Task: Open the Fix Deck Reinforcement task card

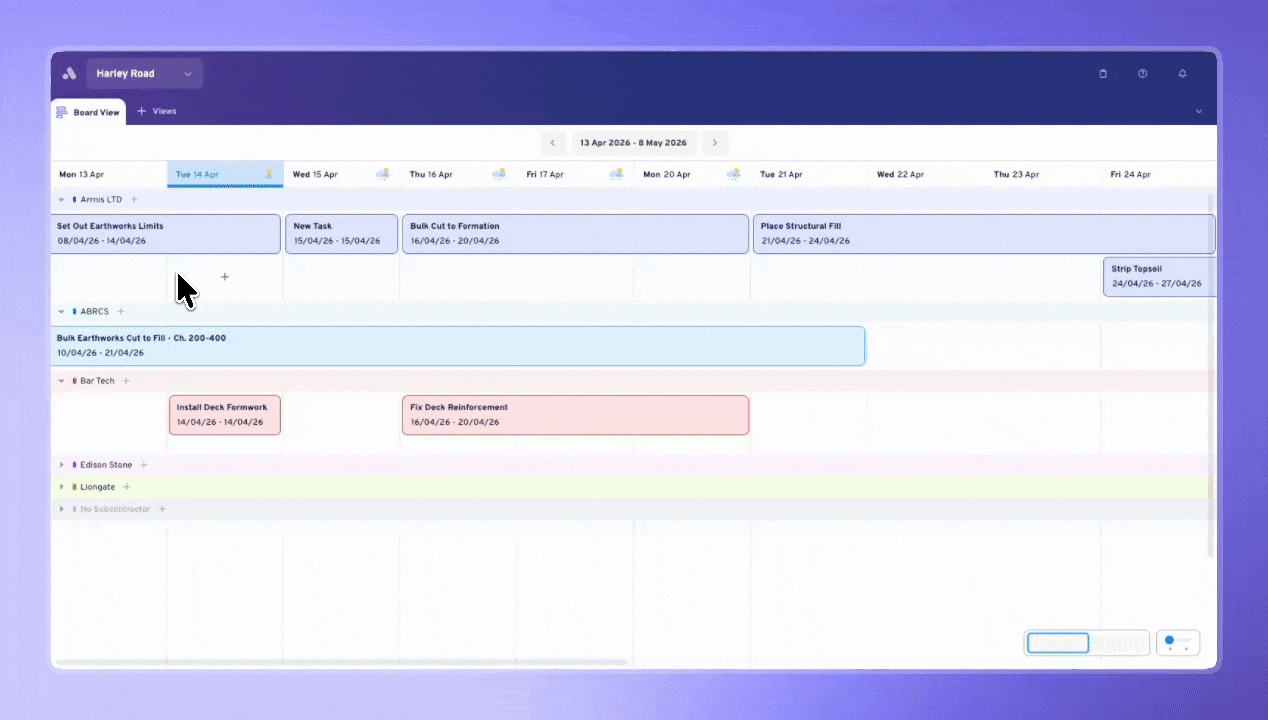Action: (x=575, y=415)
